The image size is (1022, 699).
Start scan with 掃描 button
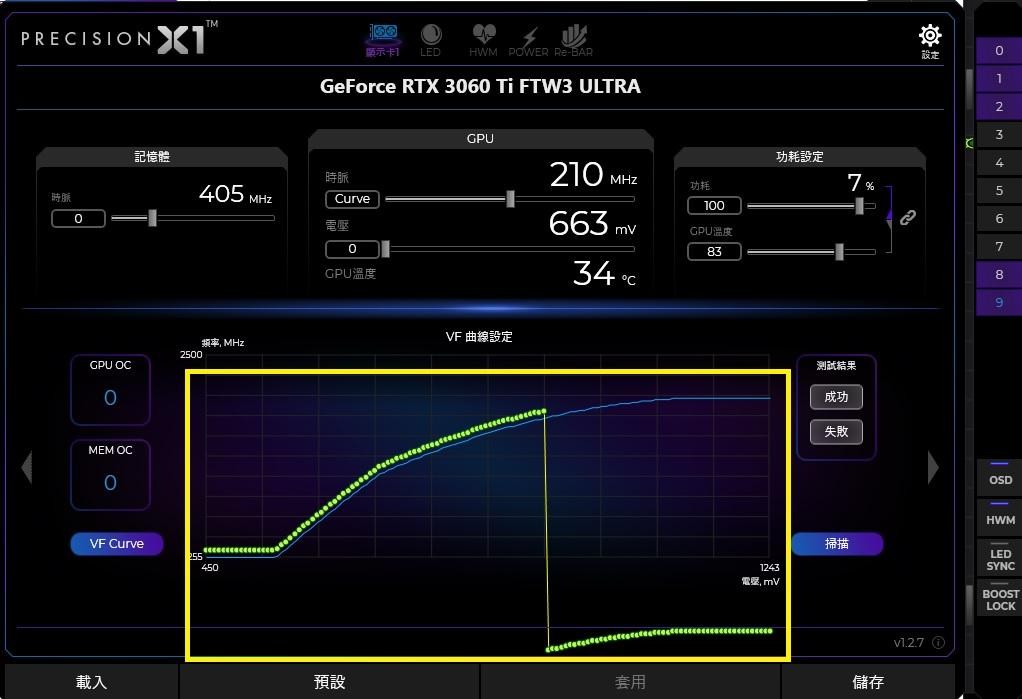coord(838,544)
